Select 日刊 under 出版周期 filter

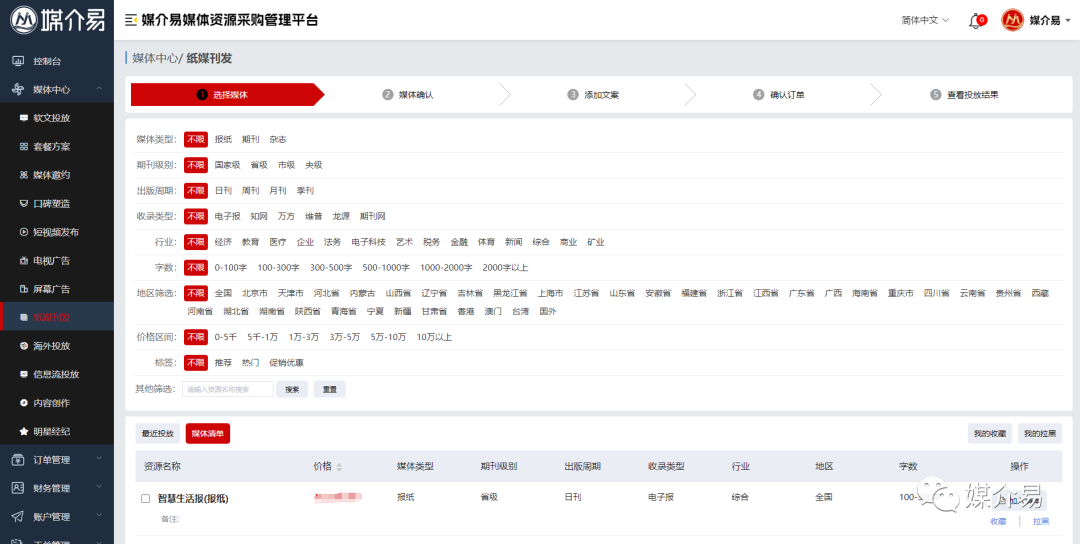point(223,190)
